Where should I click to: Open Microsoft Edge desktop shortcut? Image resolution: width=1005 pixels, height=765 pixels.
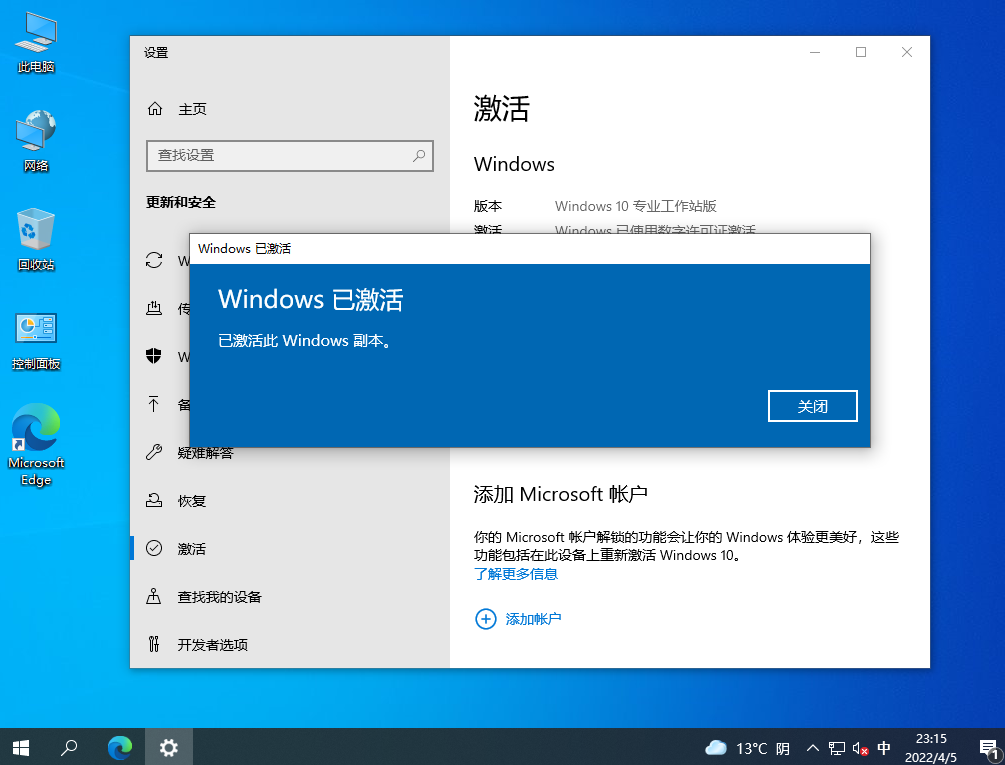pos(36,445)
